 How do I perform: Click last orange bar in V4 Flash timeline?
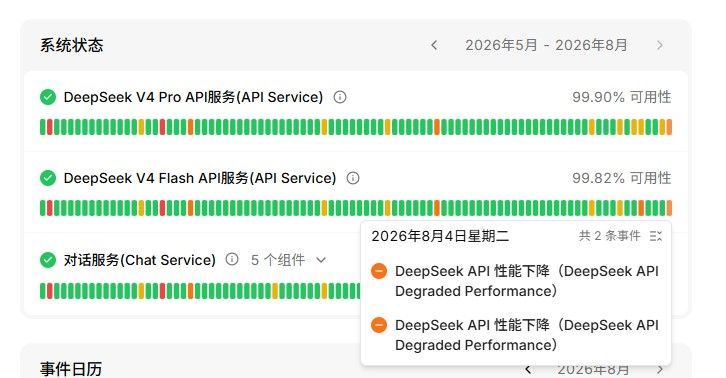click(669, 208)
